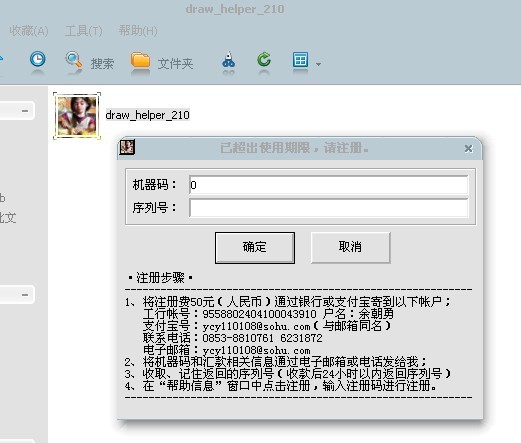The height and width of the screenshot is (443, 521).
Task: Click the 取消 button
Action: pyautogui.click(x=350, y=248)
